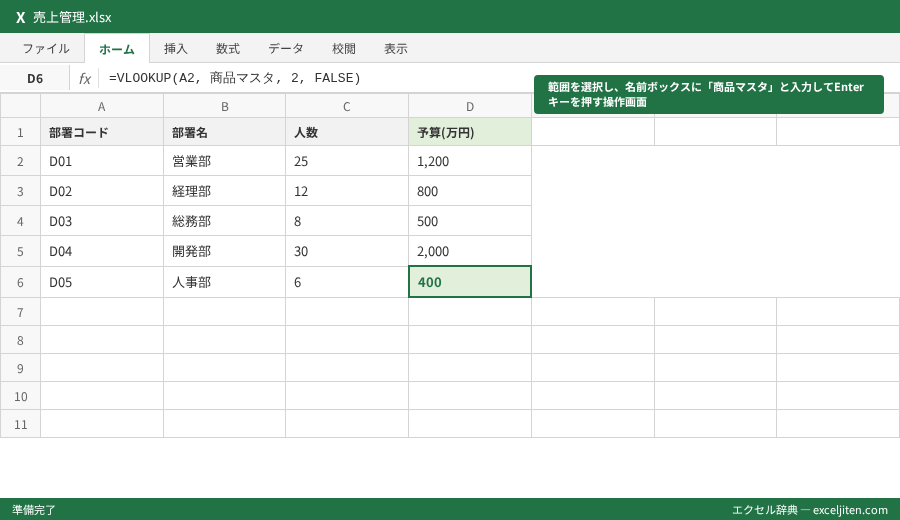
Task: Select column D header
Action: pyautogui.click(x=470, y=106)
